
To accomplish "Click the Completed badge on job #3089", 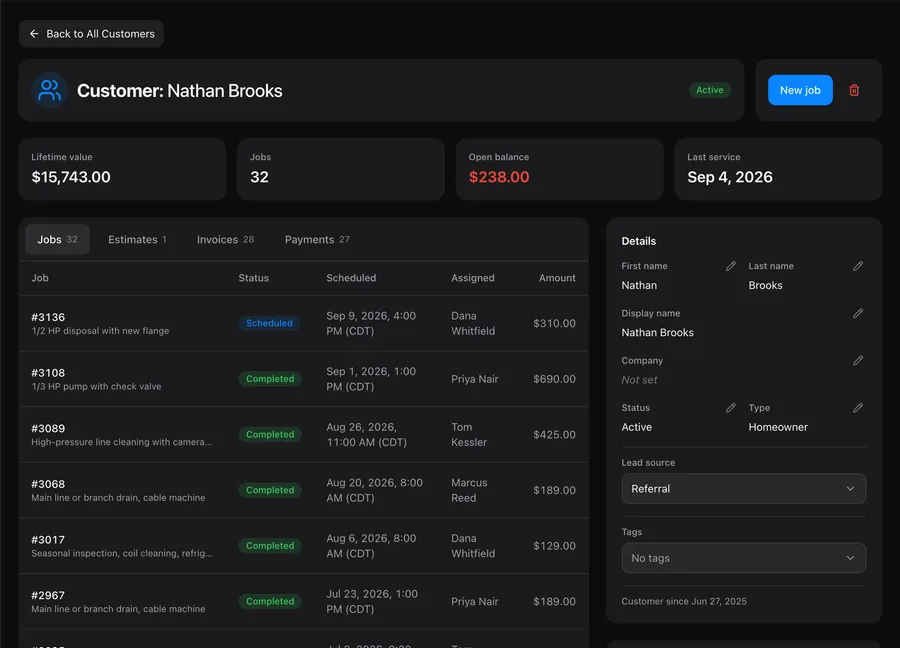I will pyautogui.click(x=270, y=434).
